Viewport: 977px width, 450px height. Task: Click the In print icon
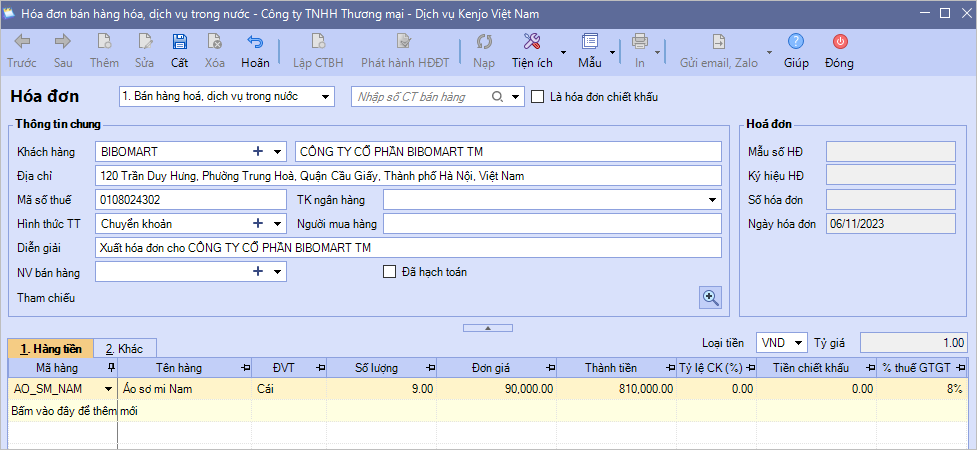(640, 42)
